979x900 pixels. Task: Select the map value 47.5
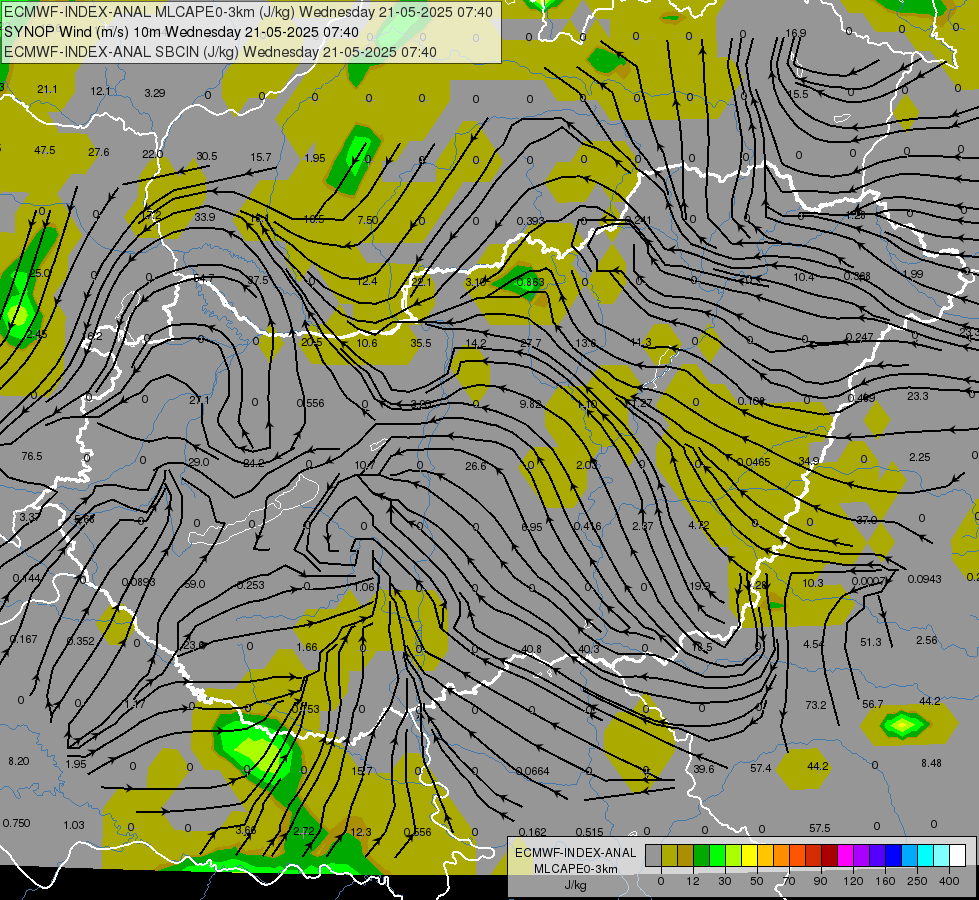click(45, 151)
